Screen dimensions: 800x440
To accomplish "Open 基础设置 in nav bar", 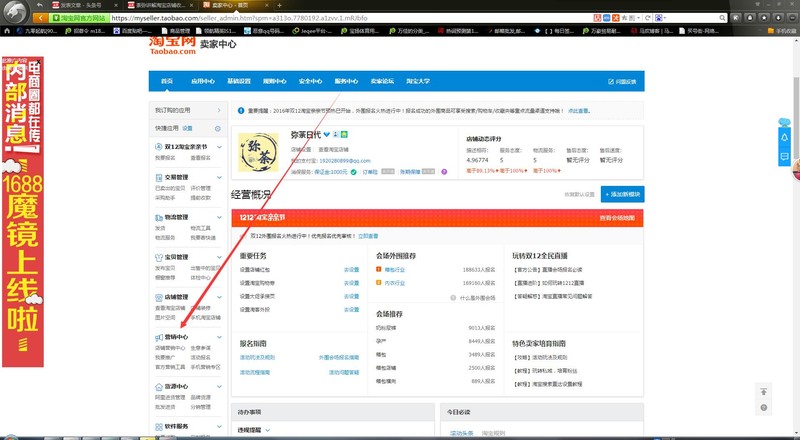I will 239,81.
